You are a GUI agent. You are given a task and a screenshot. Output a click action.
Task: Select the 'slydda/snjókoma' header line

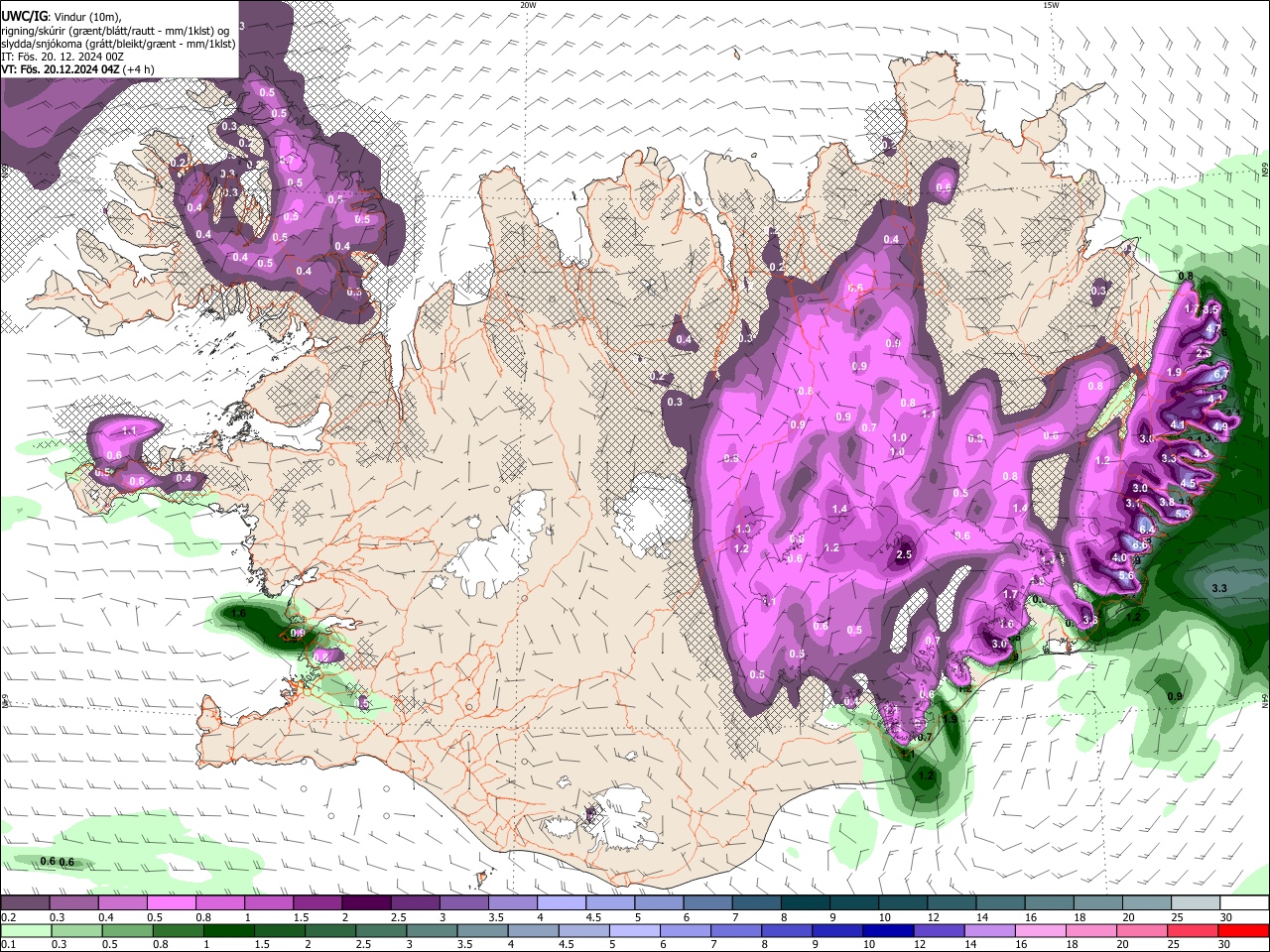tap(118, 44)
